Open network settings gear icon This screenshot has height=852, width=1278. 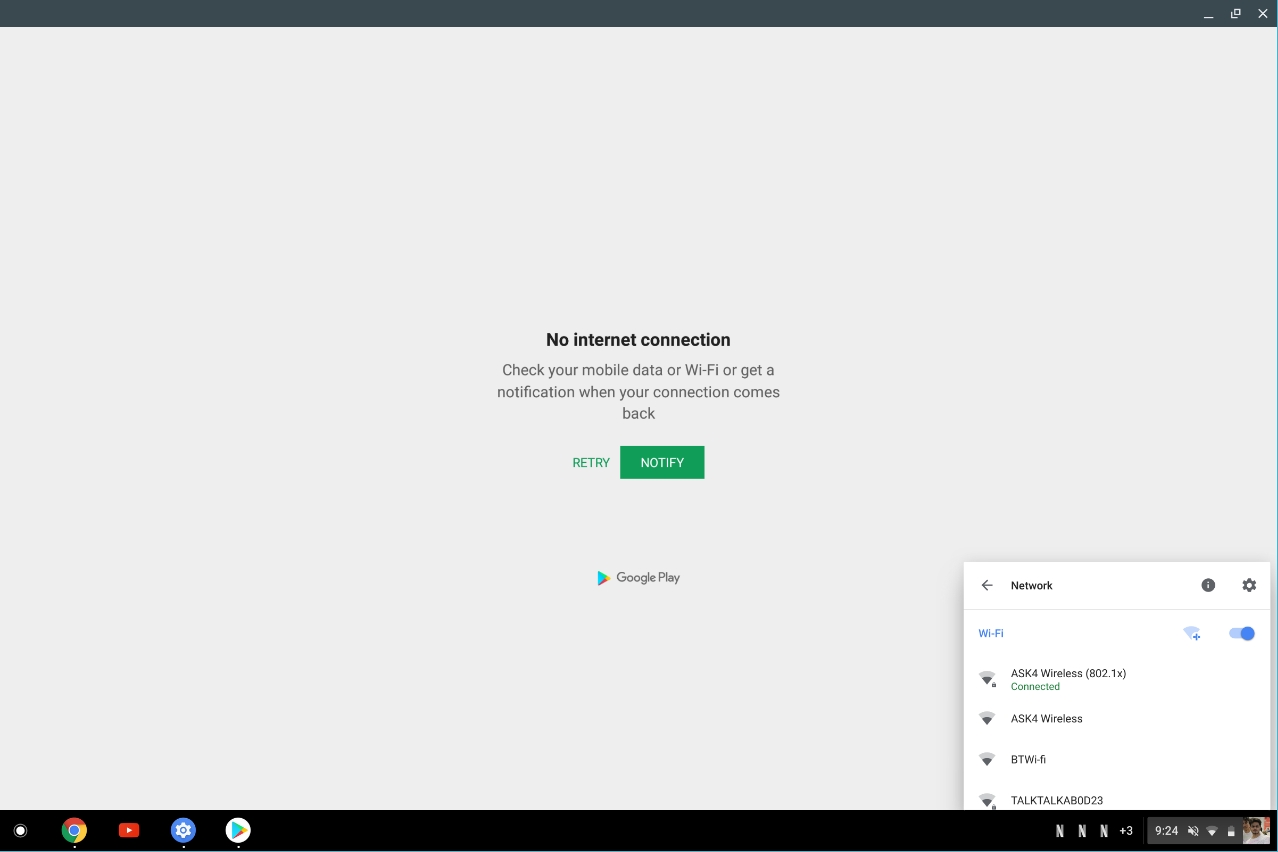(x=1249, y=586)
